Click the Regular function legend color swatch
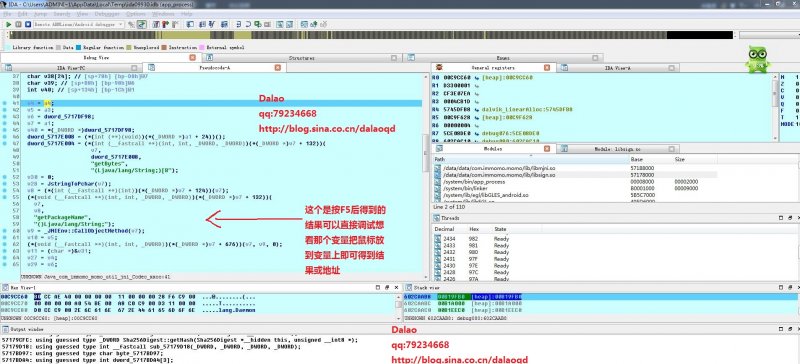This screenshot has height=364, width=800. tap(79, 47)
